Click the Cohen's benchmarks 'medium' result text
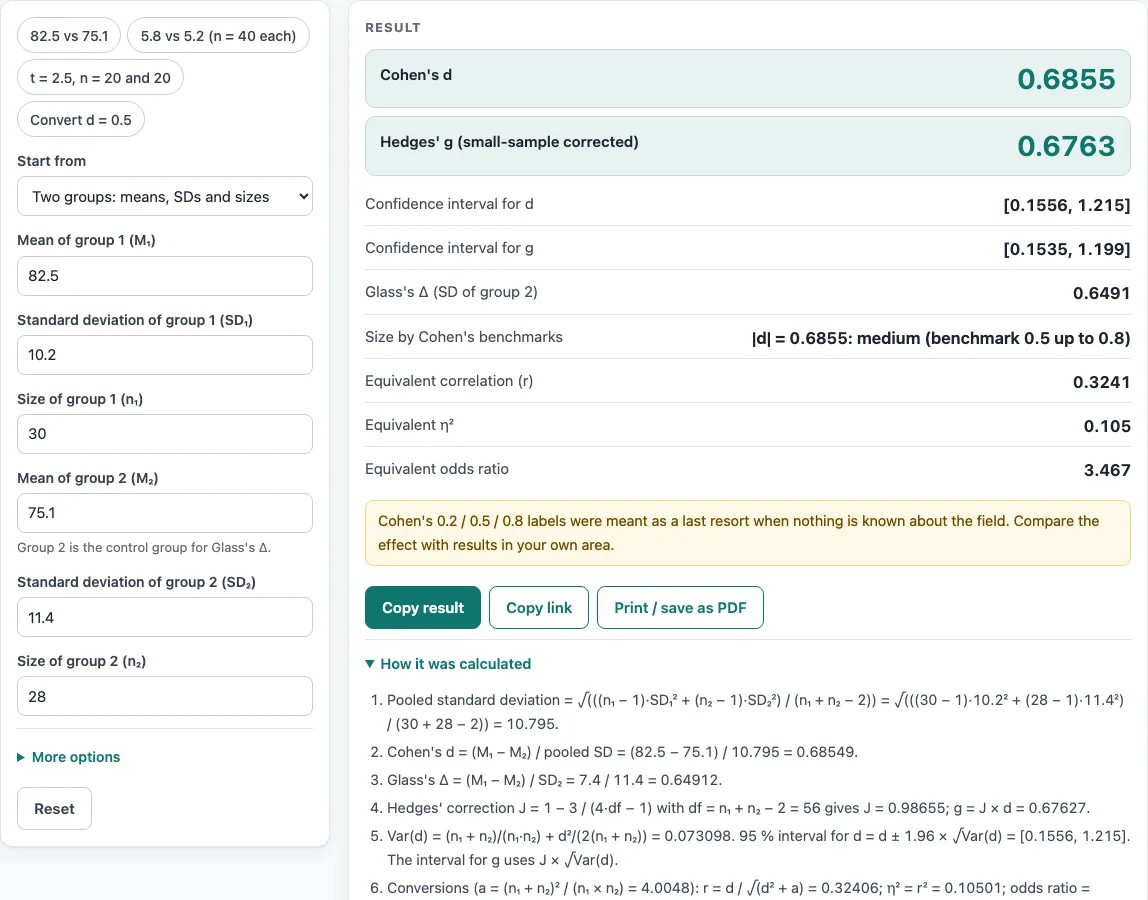The width and height of the screenshot is (1148, 900). point(941,338)
